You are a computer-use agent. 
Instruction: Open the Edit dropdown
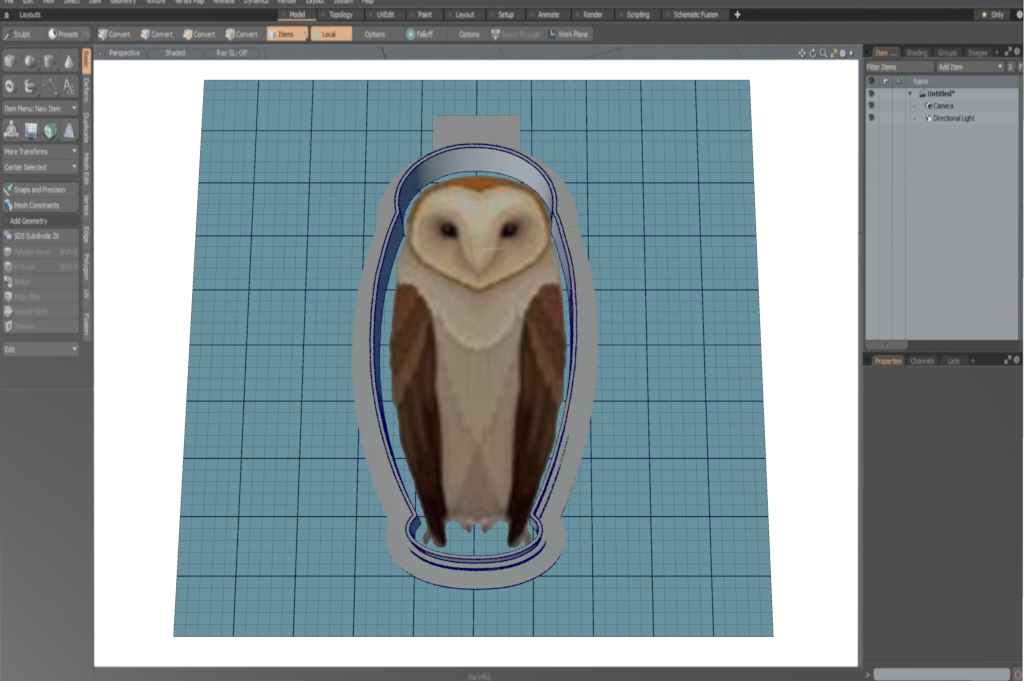pos(40,349)
